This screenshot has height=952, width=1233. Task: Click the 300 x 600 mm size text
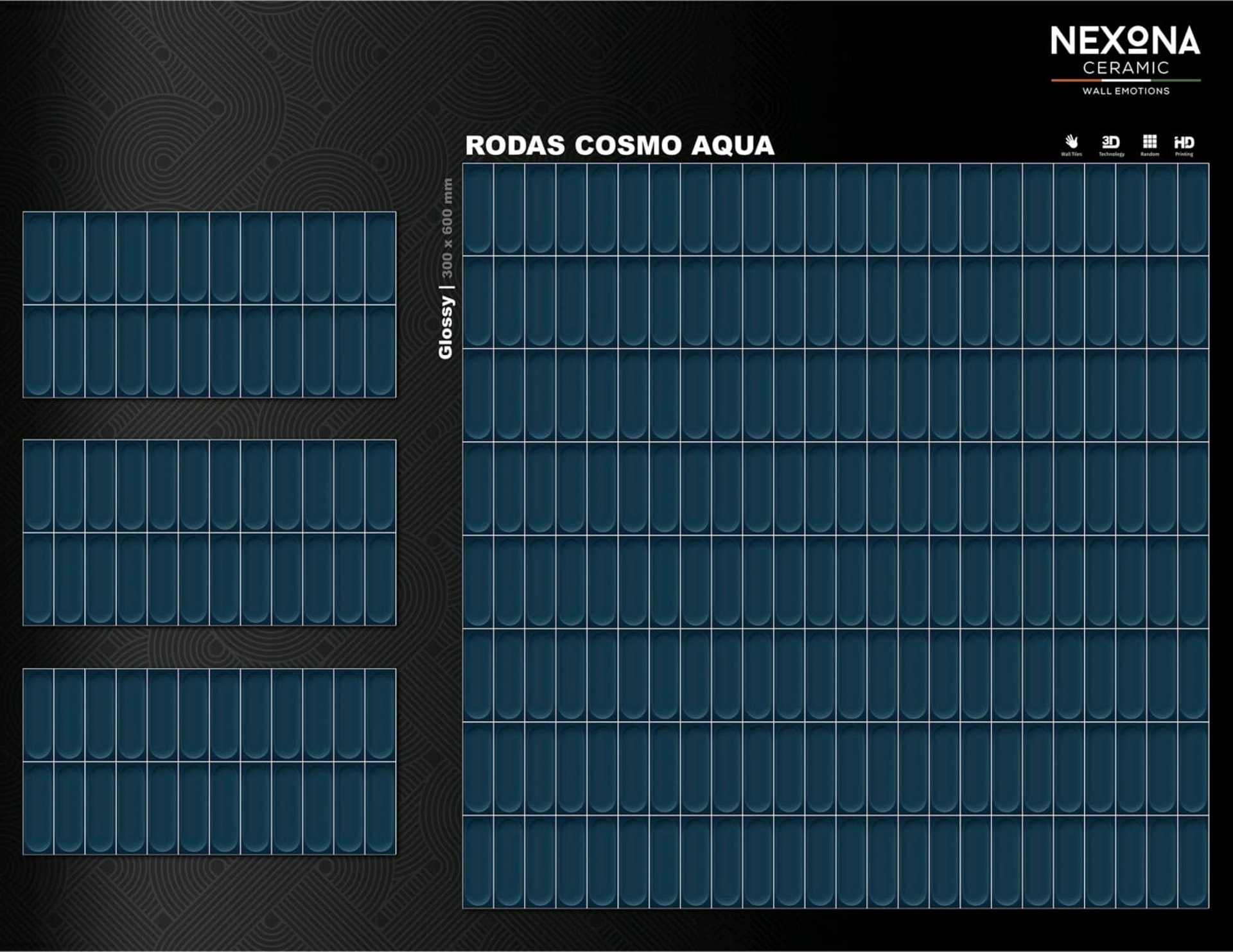(x=447, y=228)
